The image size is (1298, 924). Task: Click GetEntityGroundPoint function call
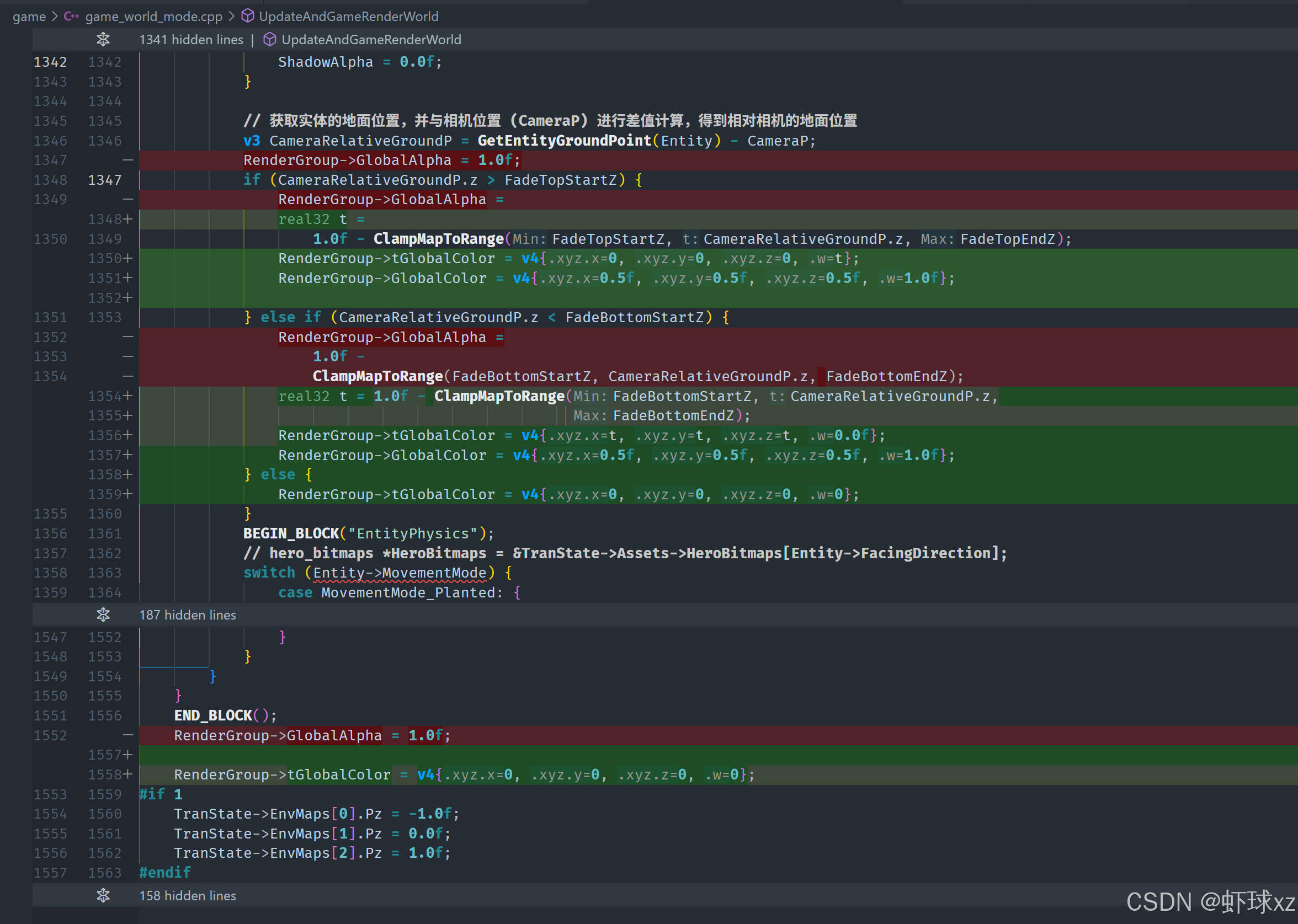[x=564, y=141]
